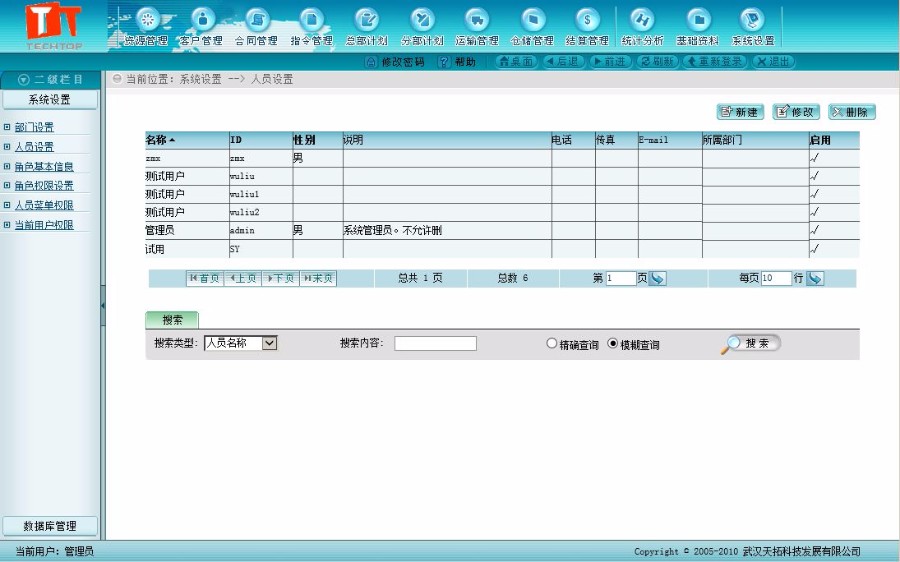This screenshot has height=562, width=900.
Task: Click the 基础资料 folder icon
Action: 697,20
